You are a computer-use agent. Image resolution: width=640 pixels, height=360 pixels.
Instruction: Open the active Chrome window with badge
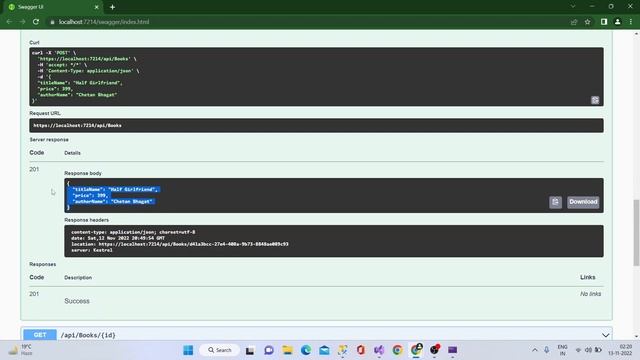[x=416, y=350]
